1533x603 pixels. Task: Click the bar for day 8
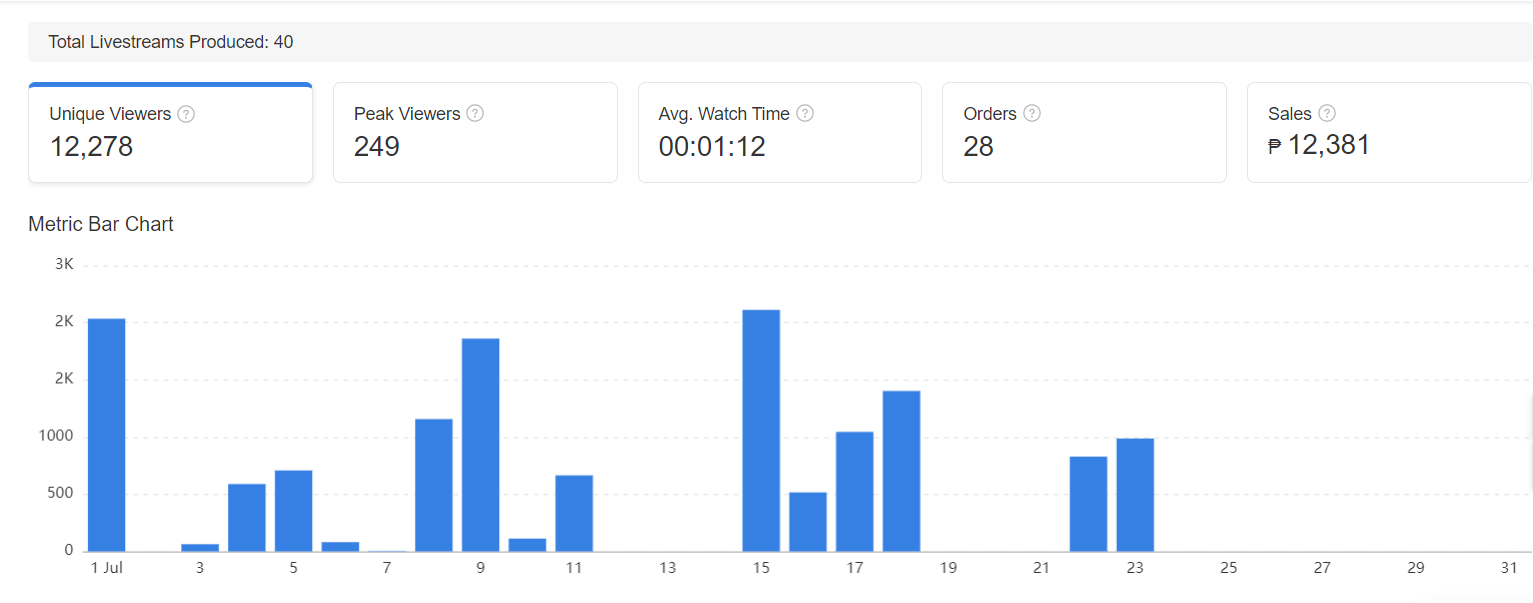434,485
